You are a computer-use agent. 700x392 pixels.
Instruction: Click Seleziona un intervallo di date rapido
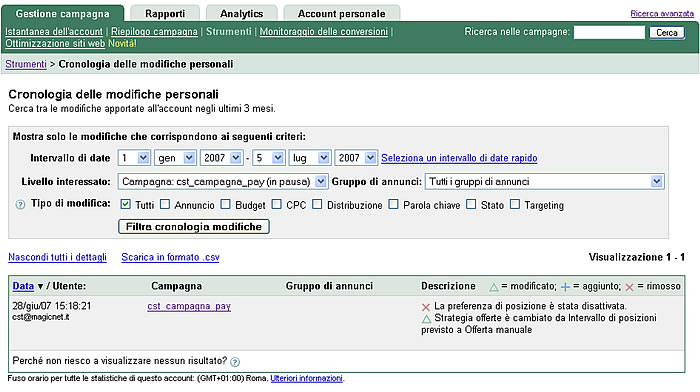coord(459,158)
